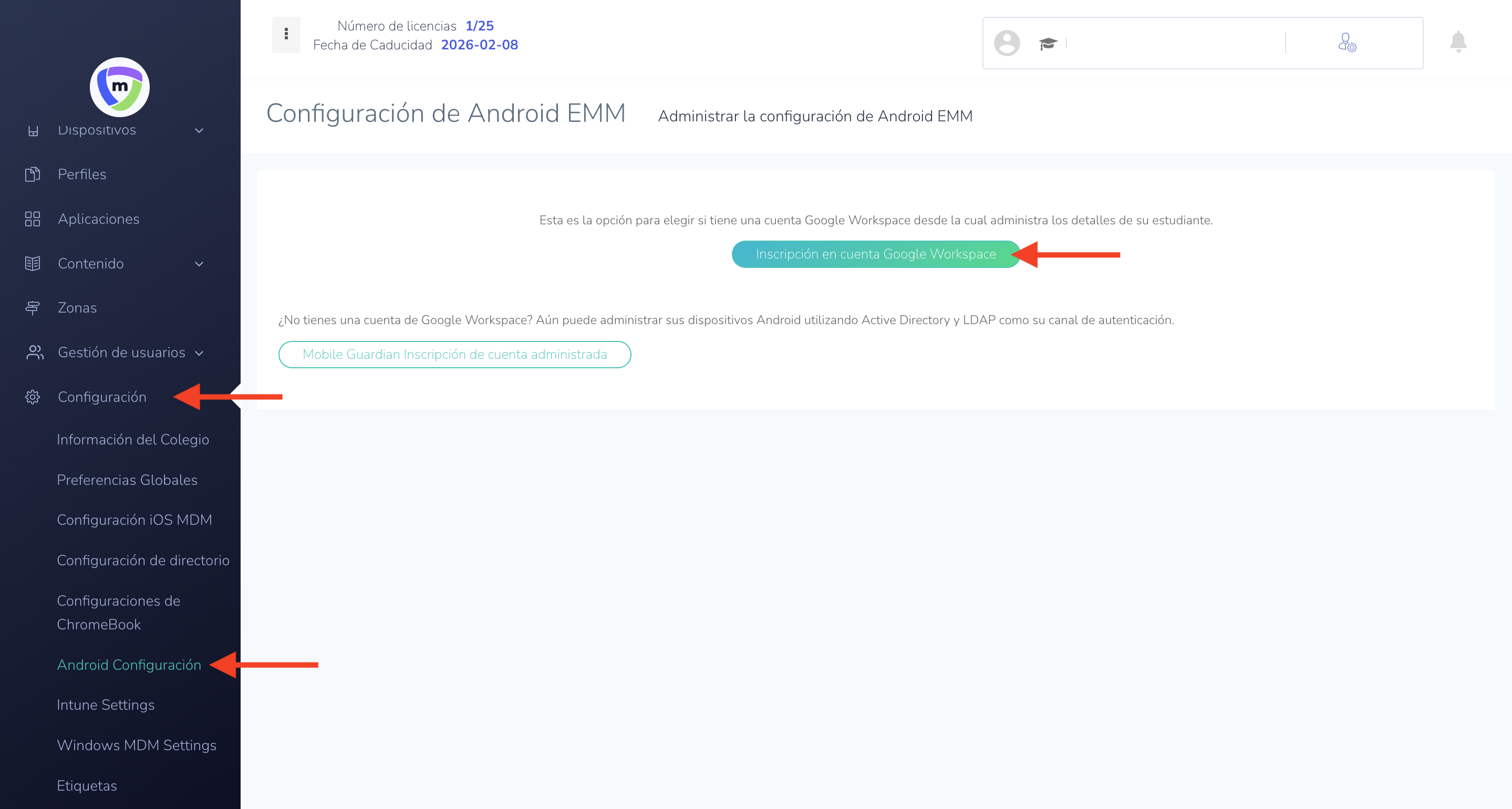
Task: Go to Windows MDM Settings
Action: pos(136,745)
